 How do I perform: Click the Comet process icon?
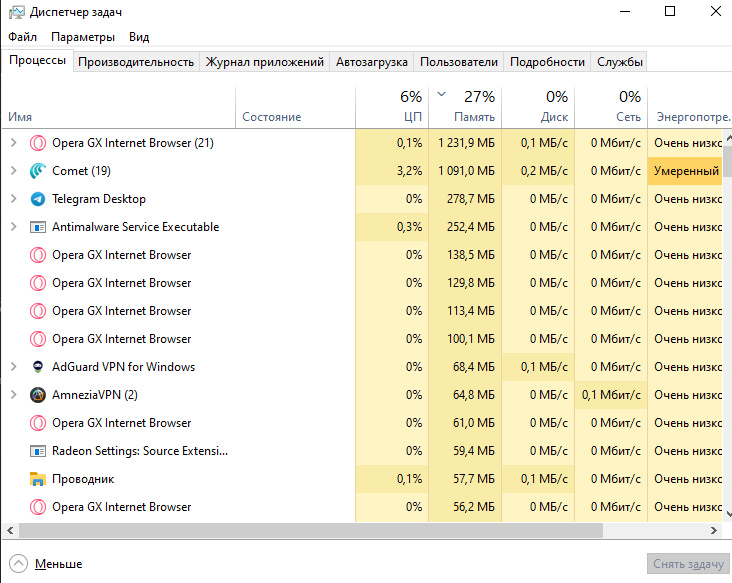pos(38,171)
